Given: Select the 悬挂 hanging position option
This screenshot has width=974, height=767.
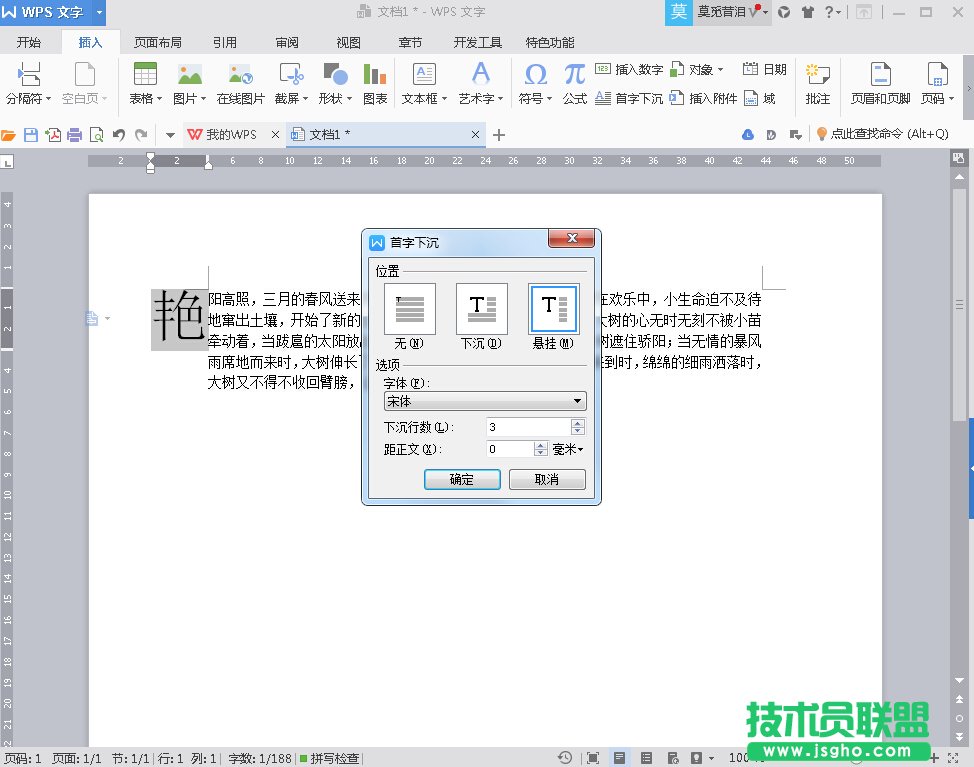Looking at the screenshot, I should [x=553, y=309].
